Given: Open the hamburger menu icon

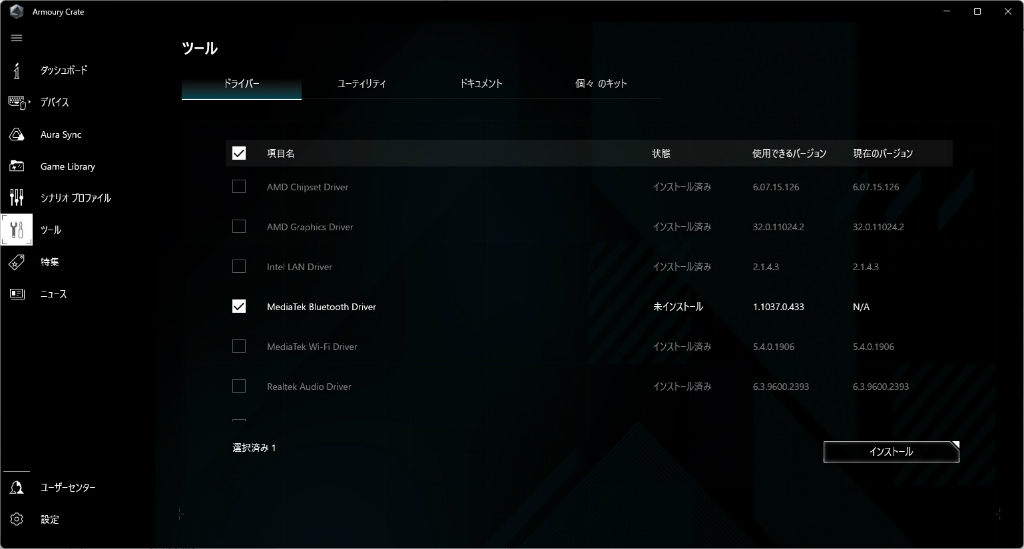Looking at the screenshot, I should point(17,38).
